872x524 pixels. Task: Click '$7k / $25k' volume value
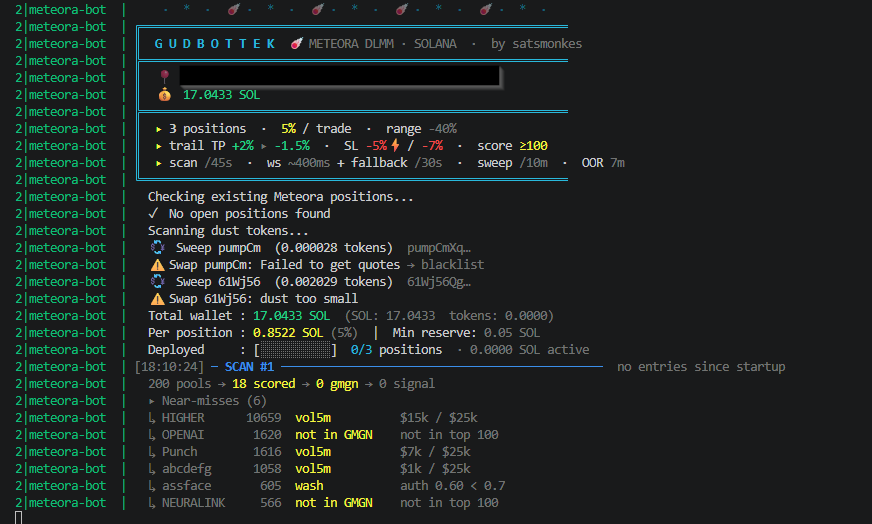point(435,452)
